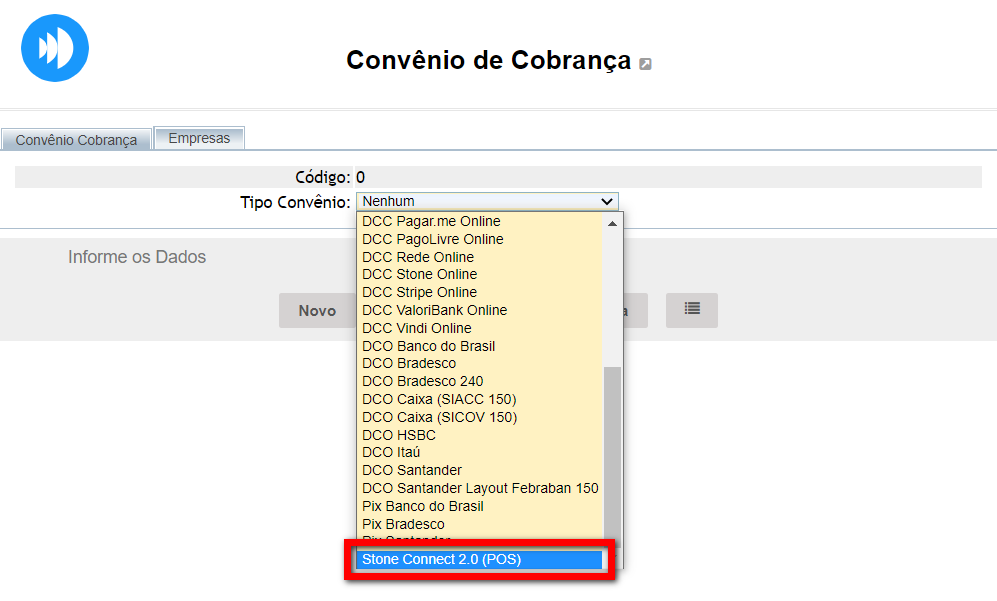
Task: Select DCC Pagar.me Online from list
Action: pyautogui.click(x=431, y=221)
